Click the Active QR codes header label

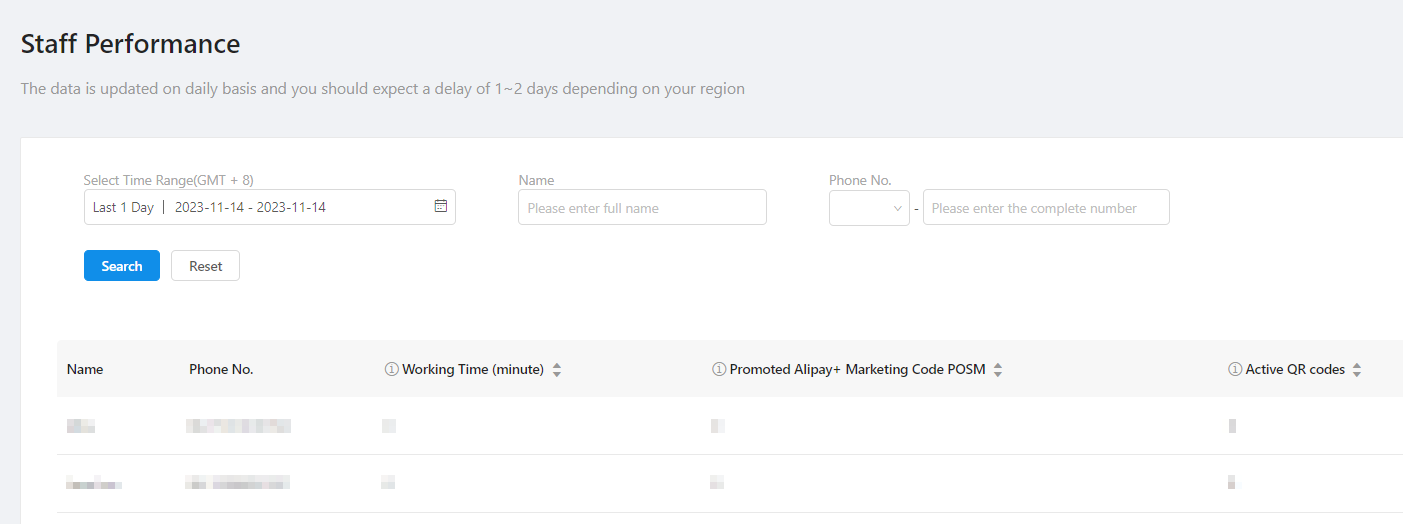1295,370
